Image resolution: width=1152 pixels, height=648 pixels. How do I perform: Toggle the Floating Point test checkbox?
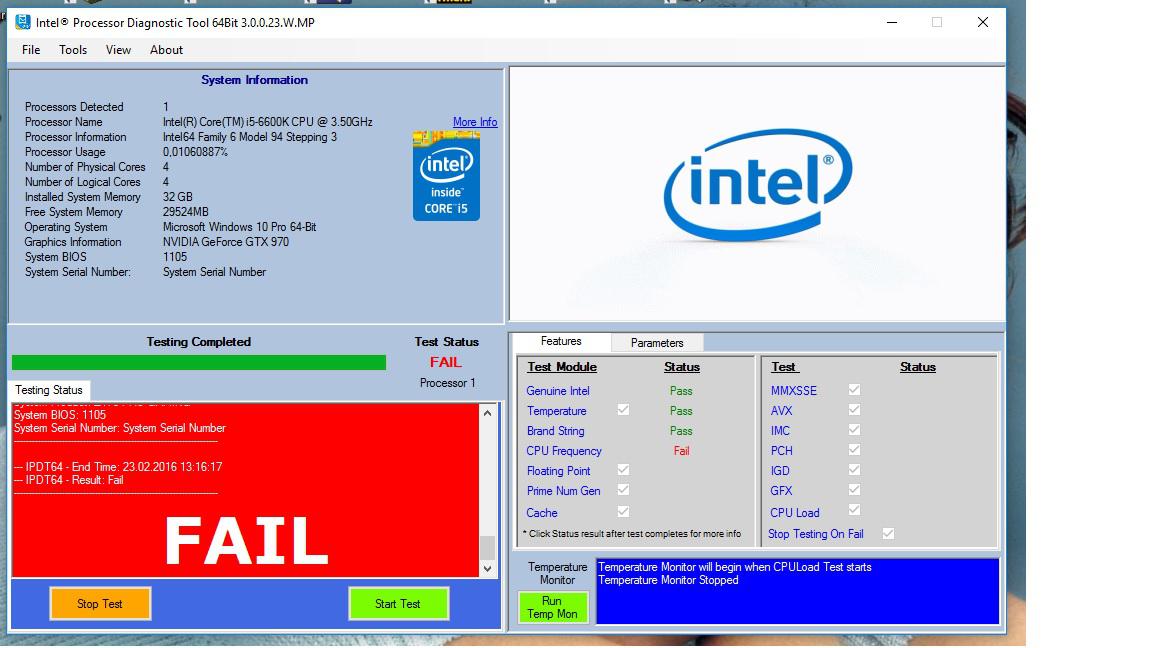623,469
